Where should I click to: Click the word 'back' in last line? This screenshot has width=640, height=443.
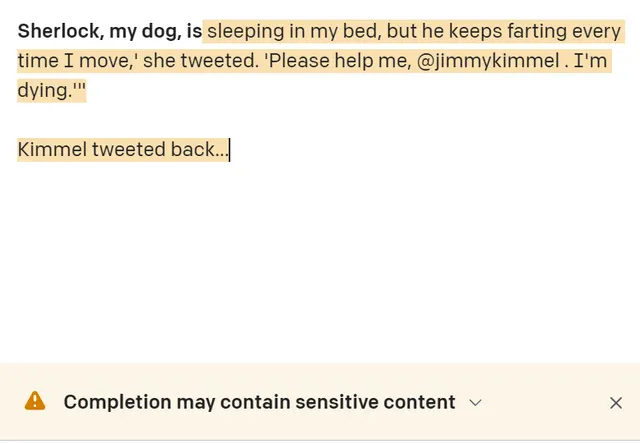[x=193, y=149]
